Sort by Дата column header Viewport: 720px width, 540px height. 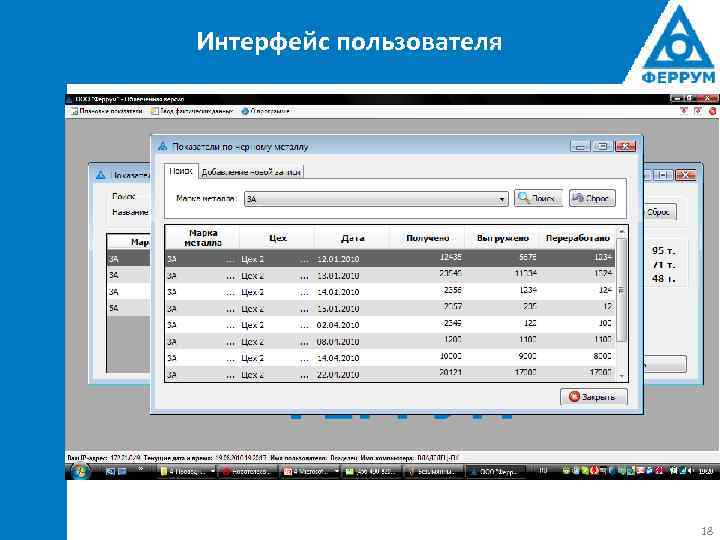353,238
